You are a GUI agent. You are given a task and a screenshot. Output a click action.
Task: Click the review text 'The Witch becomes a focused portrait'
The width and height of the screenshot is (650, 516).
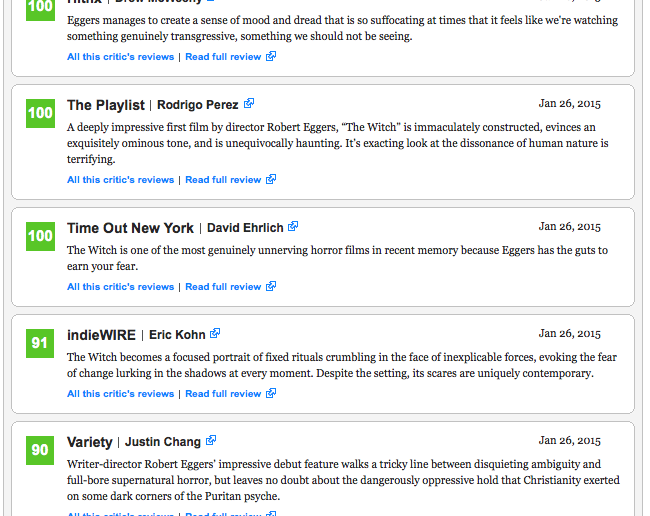[x=342, y=365]
